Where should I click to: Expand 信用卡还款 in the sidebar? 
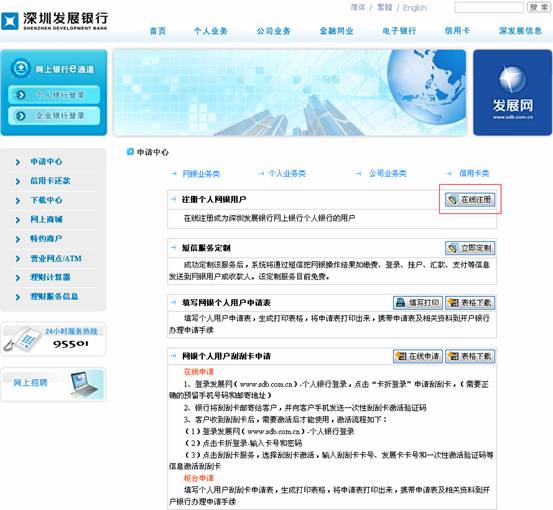(50, 181)
